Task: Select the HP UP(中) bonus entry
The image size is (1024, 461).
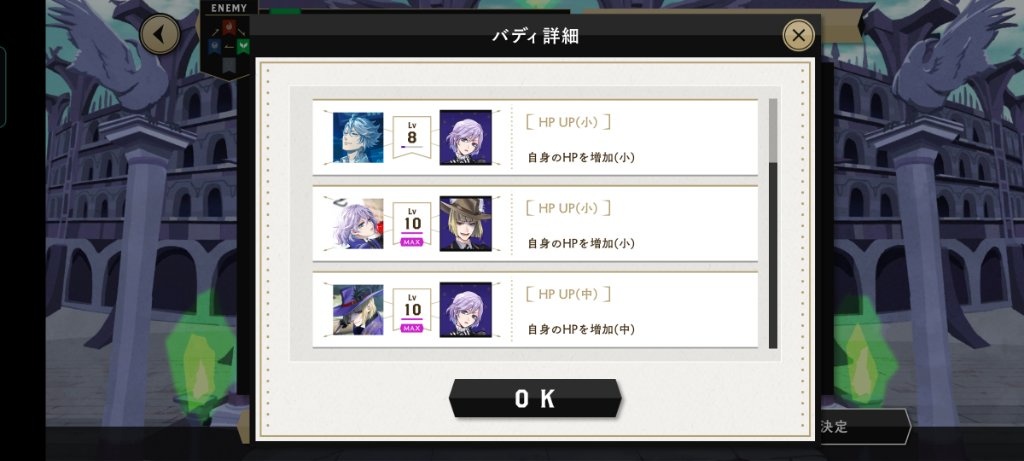Action: tap(535, 310)
